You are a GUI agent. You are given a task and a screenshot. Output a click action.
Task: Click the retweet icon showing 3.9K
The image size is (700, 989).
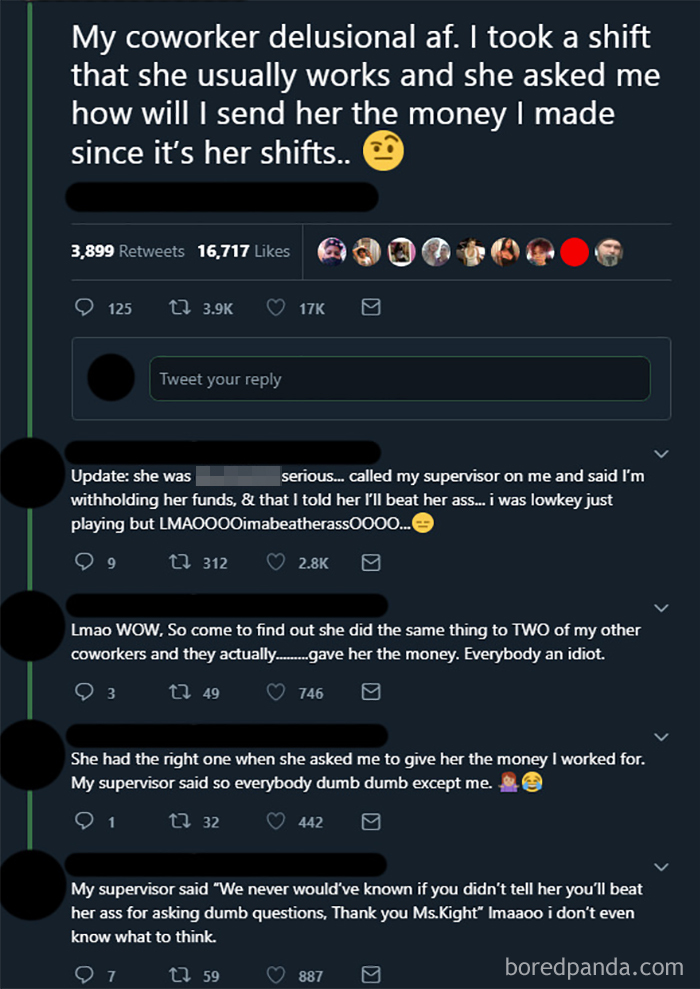(x=178, y=308)
